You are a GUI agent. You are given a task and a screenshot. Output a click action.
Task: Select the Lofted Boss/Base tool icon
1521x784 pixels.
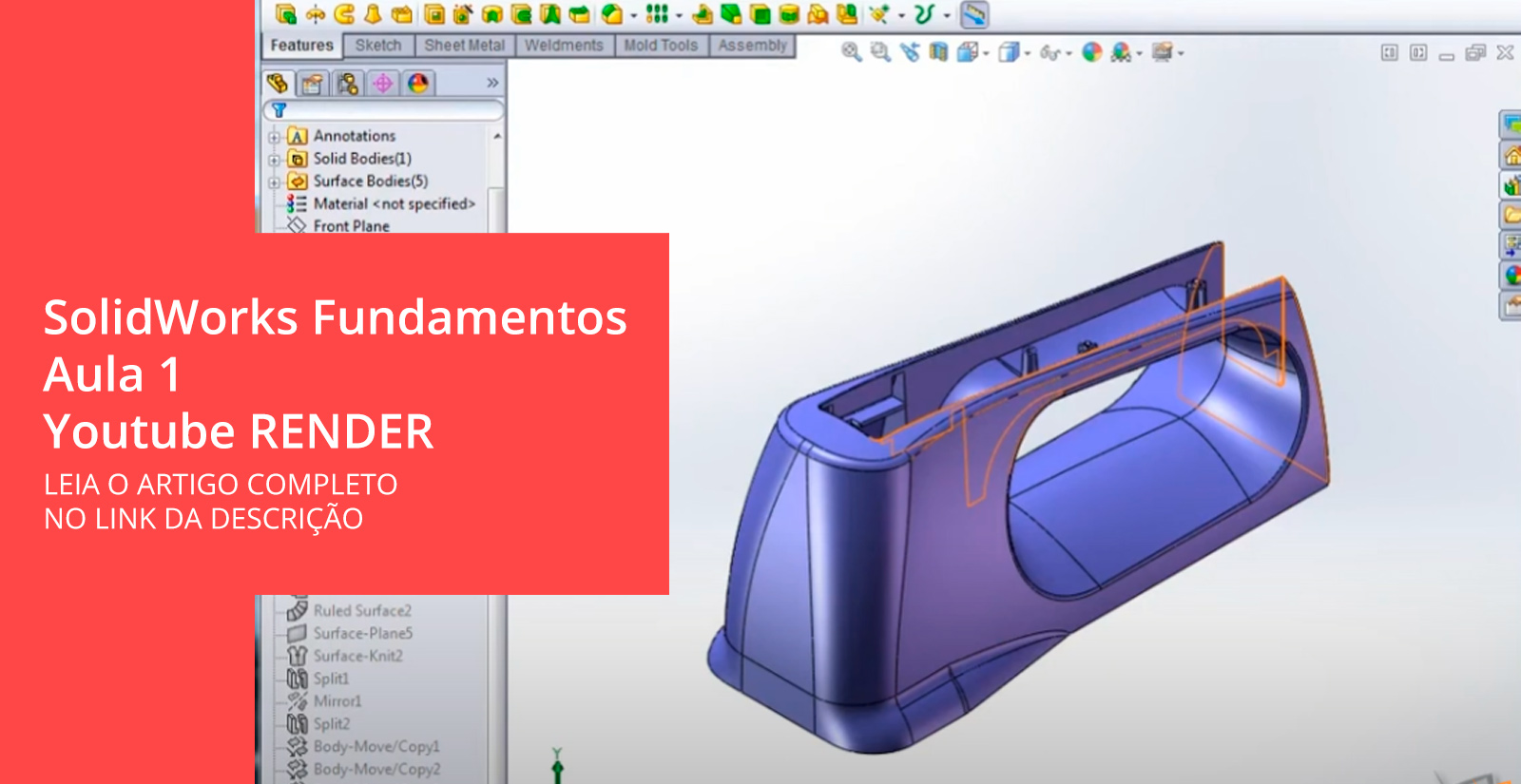click(x=373, y=13)
